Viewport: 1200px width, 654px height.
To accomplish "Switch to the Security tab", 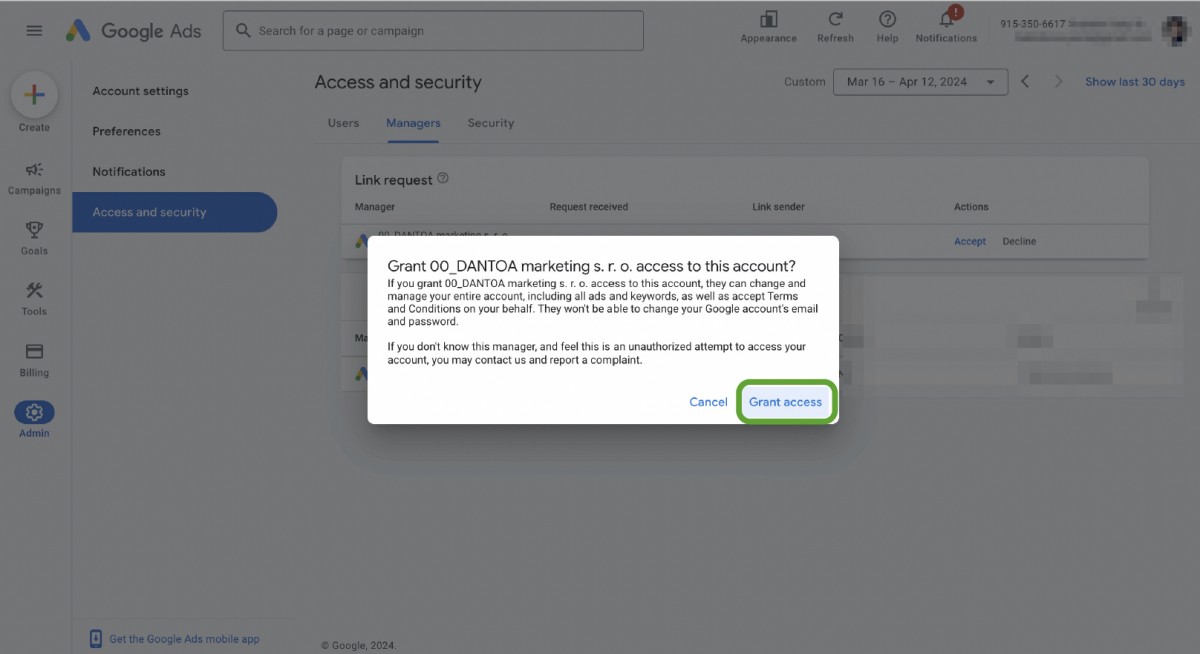I will click(490, 123).
